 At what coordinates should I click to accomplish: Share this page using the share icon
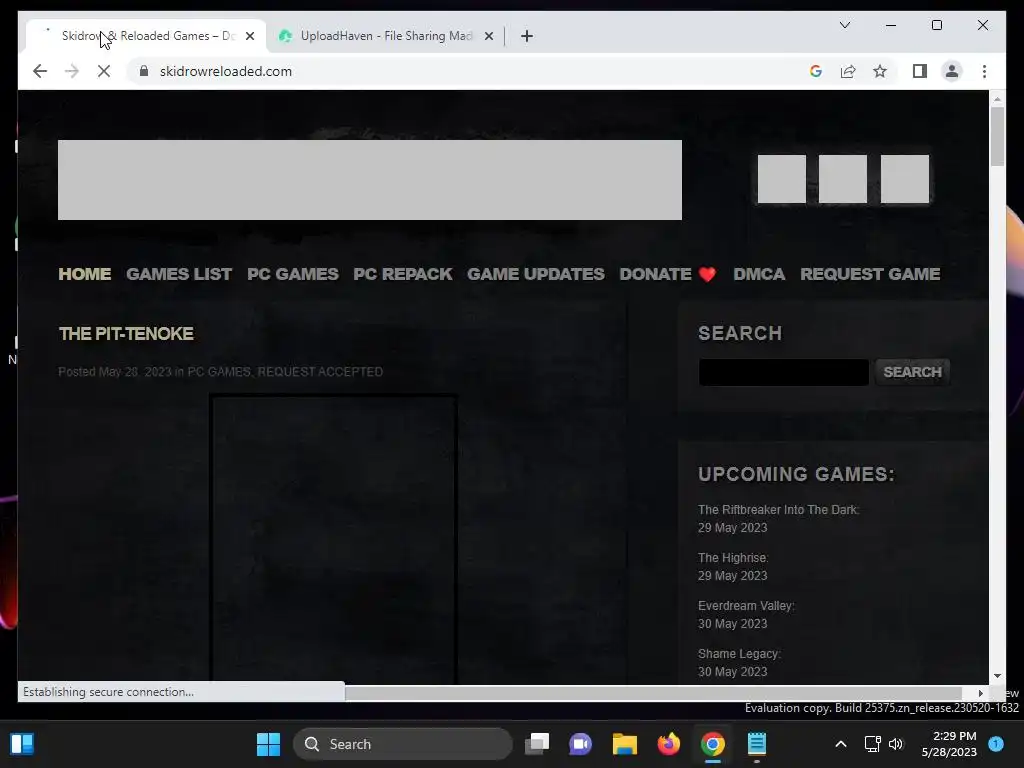tap(848, 71)
